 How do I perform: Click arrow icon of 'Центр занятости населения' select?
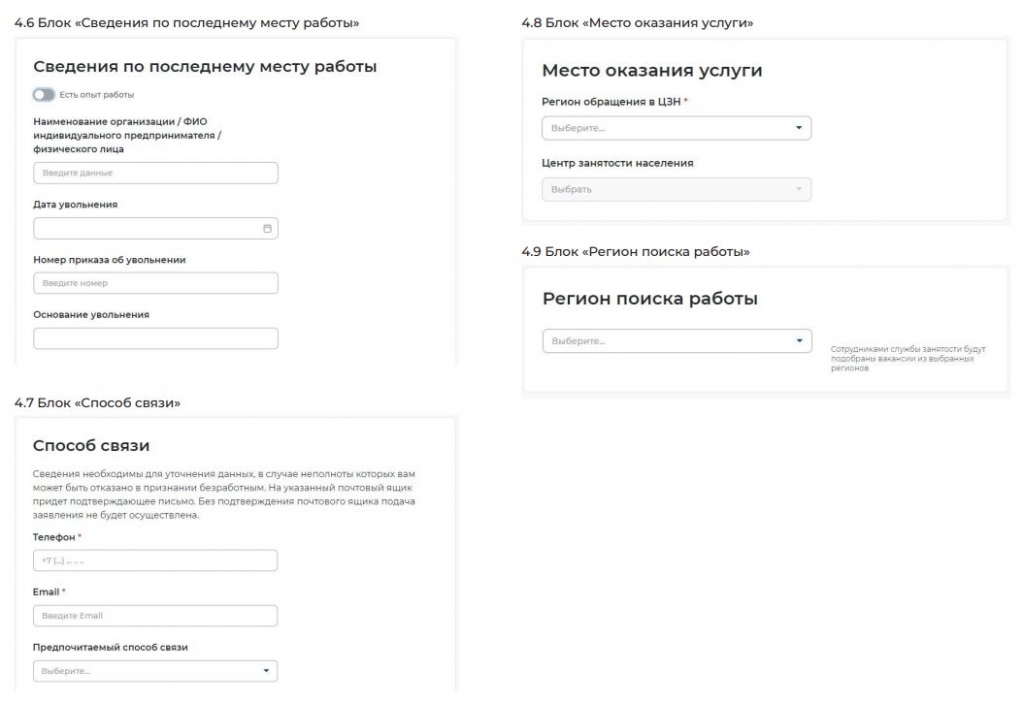(x=799, y=189)
